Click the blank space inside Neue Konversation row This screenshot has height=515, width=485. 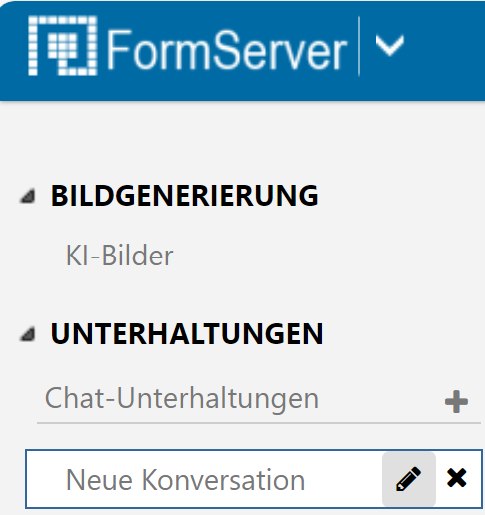click(x=343, y=479)
